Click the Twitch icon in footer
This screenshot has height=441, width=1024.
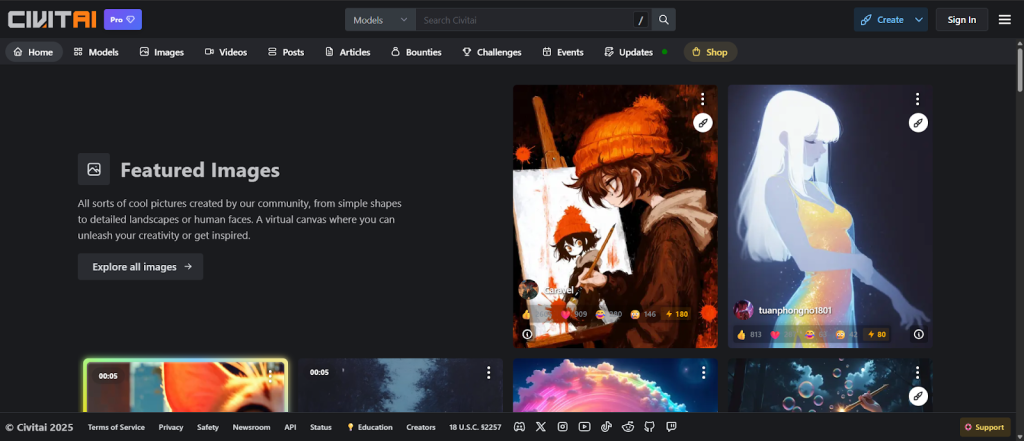click(x=672, y=427)
